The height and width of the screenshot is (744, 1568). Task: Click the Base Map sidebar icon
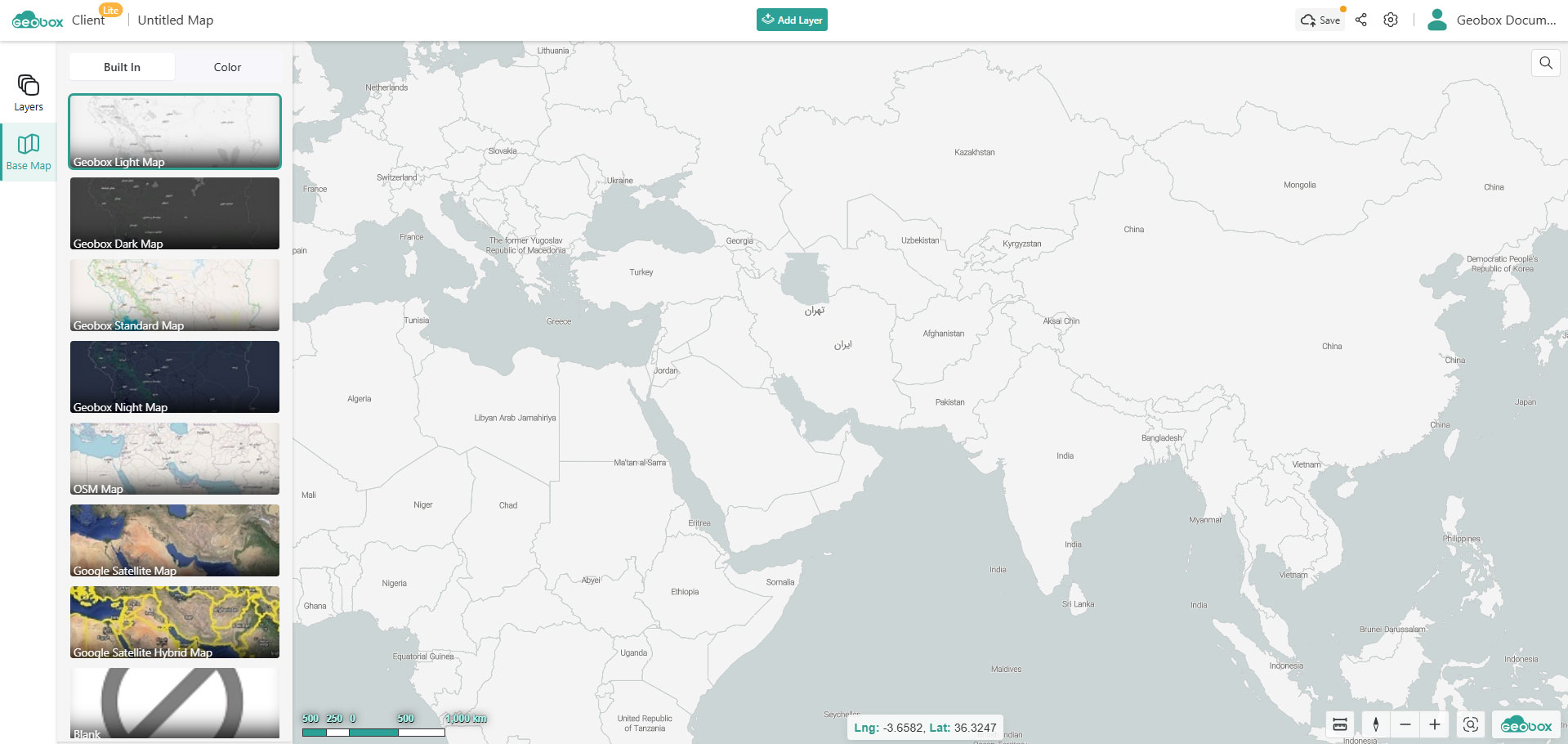[x=29, y=152]
